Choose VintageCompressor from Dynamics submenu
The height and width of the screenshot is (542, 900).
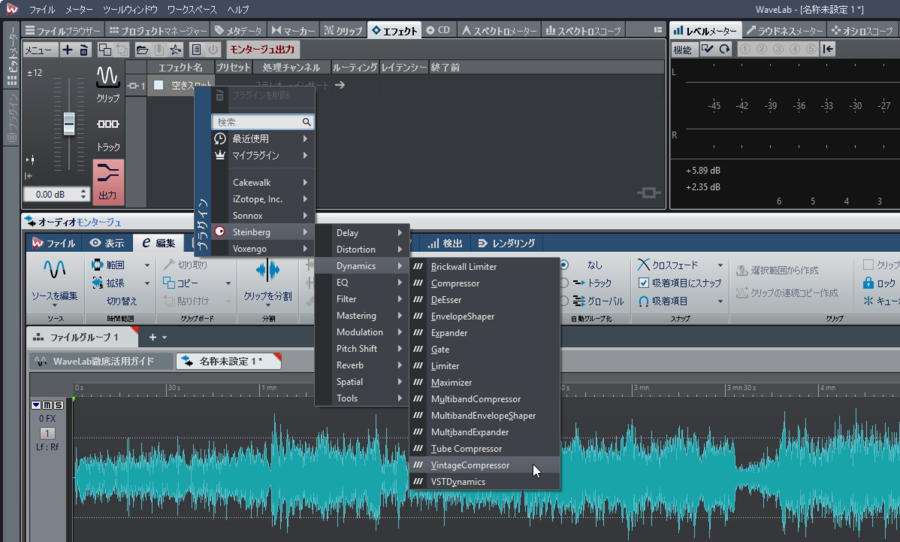tap(484, 465)
